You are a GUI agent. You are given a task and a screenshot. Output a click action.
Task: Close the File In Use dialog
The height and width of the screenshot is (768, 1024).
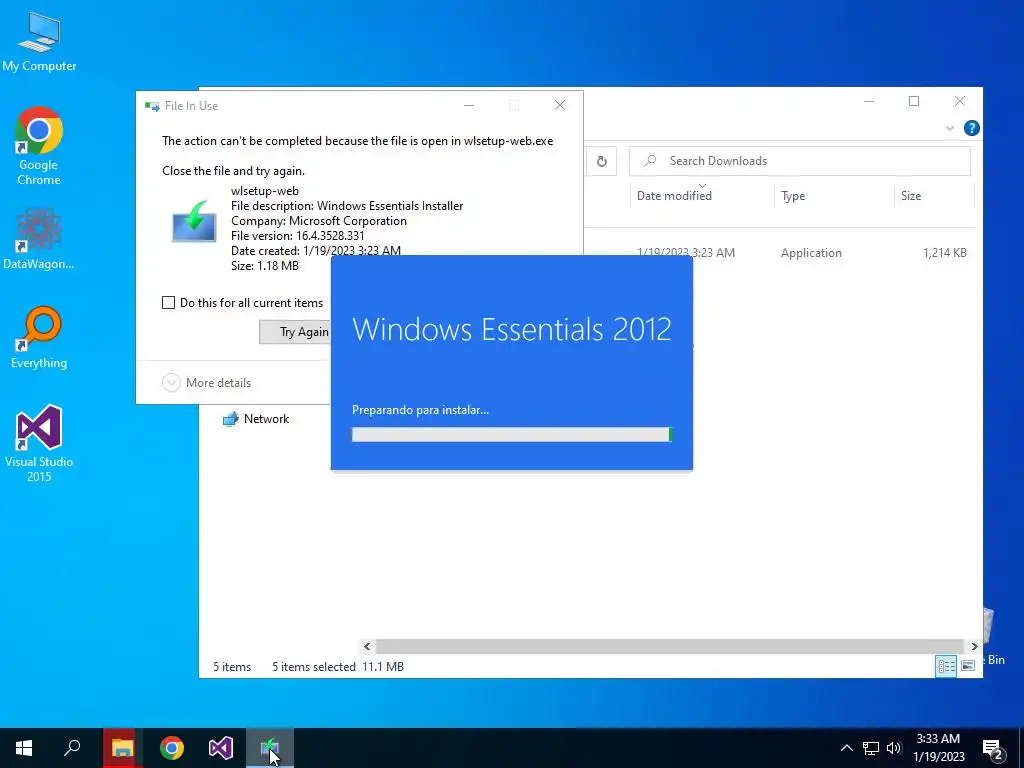pyautogui.click(x=560, y=105)
